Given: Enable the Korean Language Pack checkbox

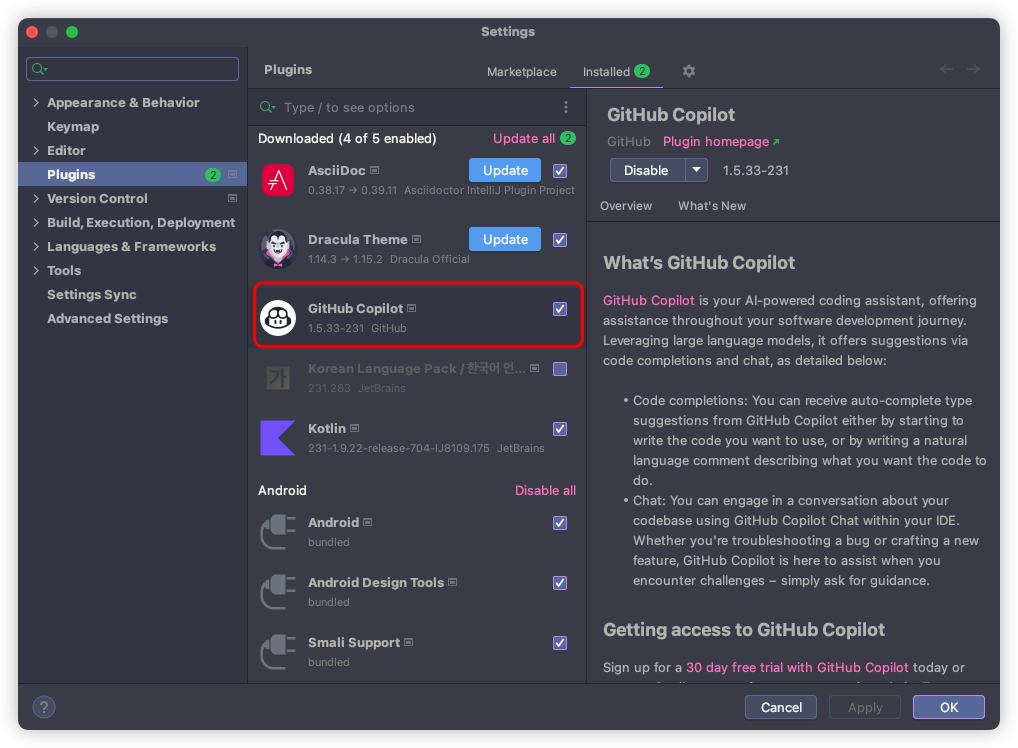Looking at the screenshot, I should 560,369.
